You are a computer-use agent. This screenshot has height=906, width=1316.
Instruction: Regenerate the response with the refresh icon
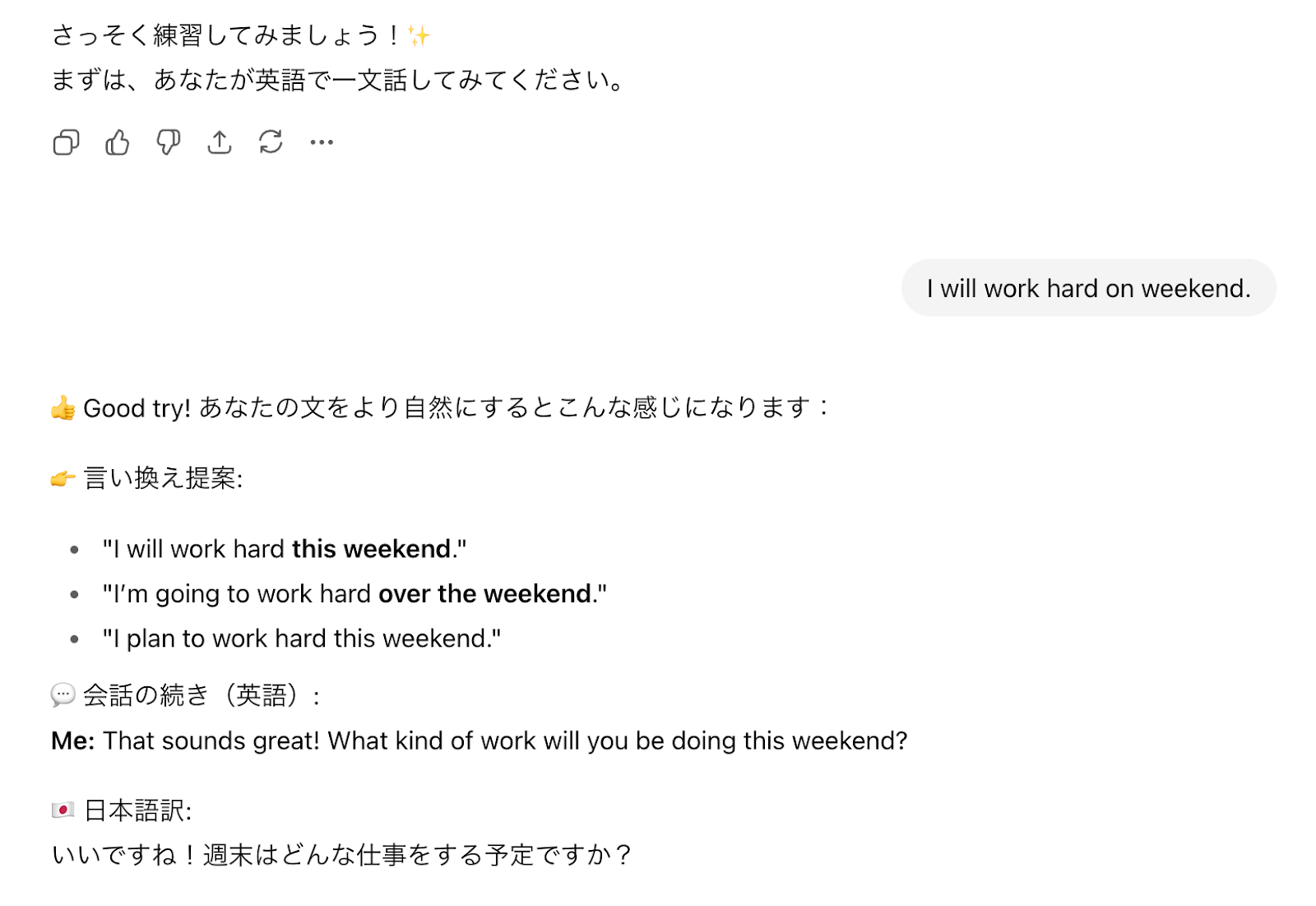(x=271, y=142)
